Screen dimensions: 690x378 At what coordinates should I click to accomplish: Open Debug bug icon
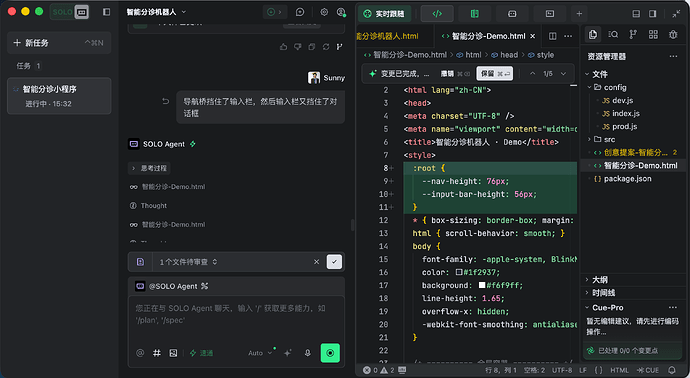673,34
